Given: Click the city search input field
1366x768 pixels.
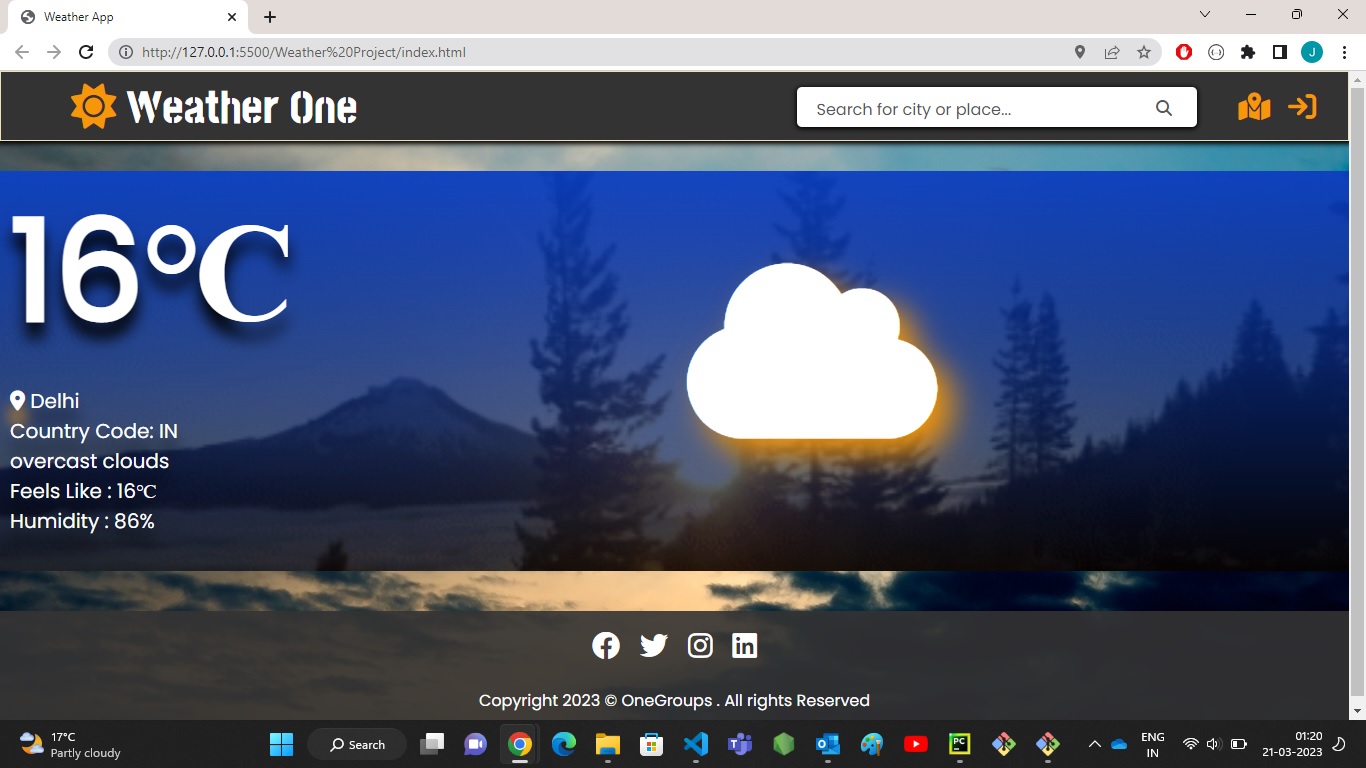Looking at the screenshot, I should [960, 108].
